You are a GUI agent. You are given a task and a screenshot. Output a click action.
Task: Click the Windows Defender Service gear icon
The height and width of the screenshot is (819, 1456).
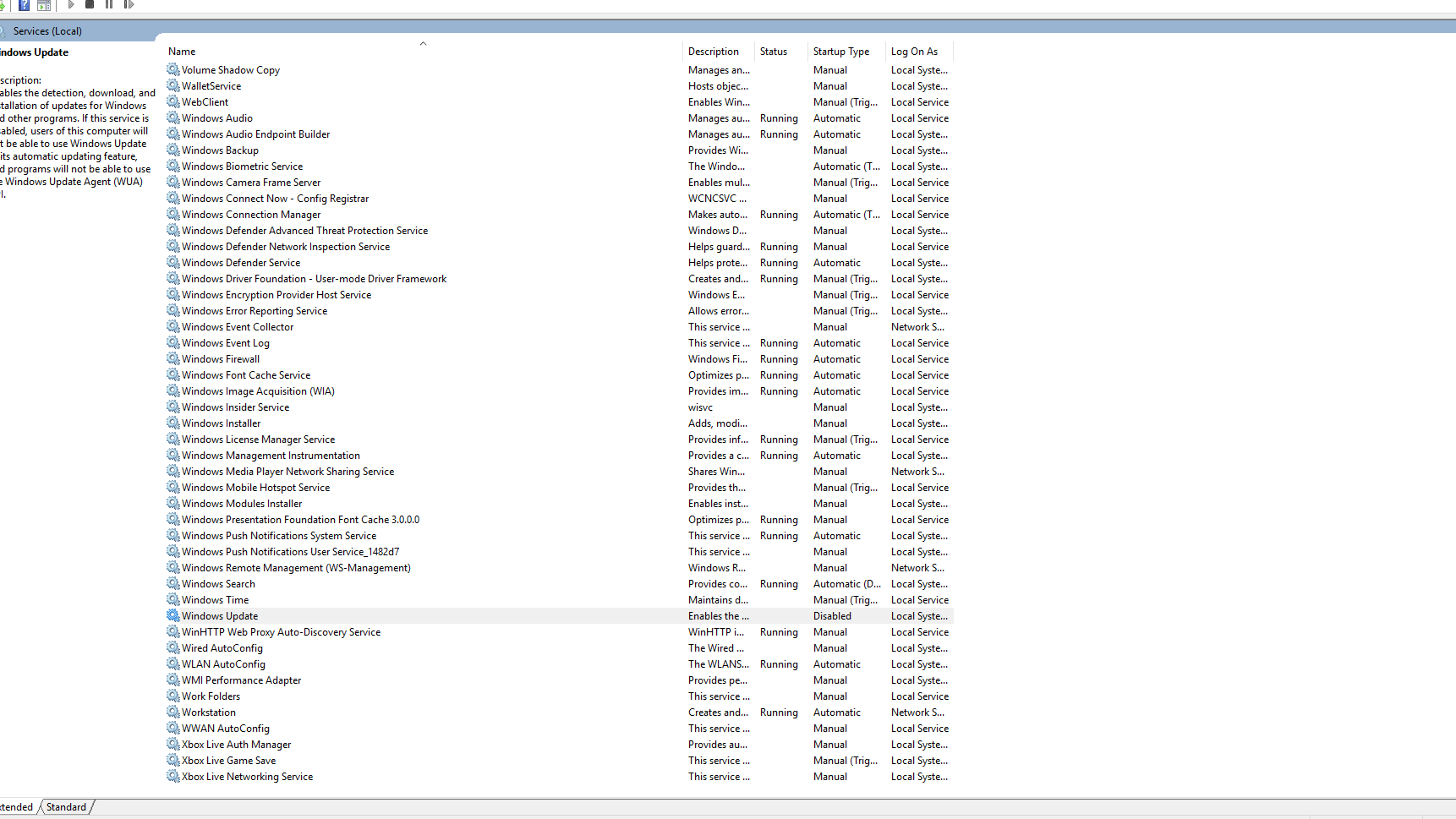click(x=173, y=262)
